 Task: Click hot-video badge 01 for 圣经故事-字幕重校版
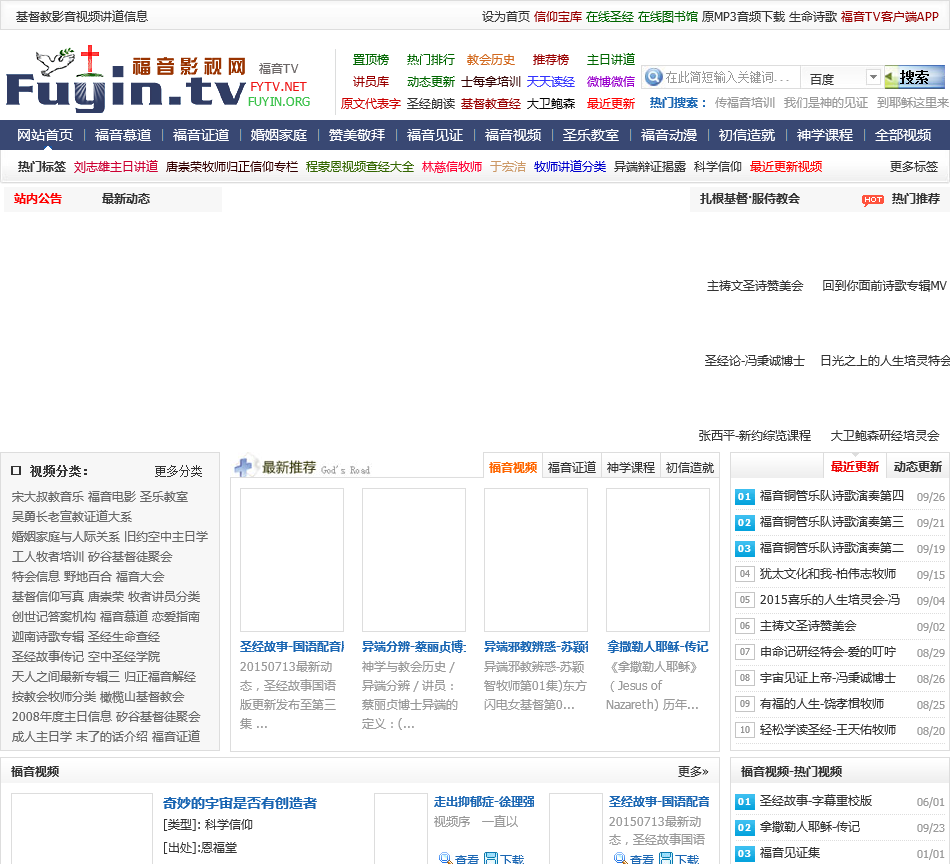point(744,802)
